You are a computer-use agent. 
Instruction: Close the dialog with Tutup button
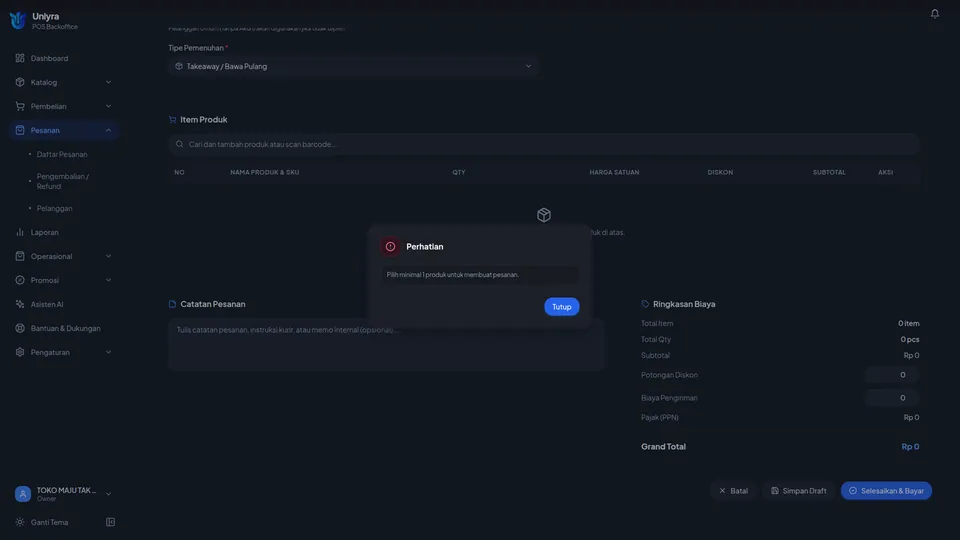561,307
